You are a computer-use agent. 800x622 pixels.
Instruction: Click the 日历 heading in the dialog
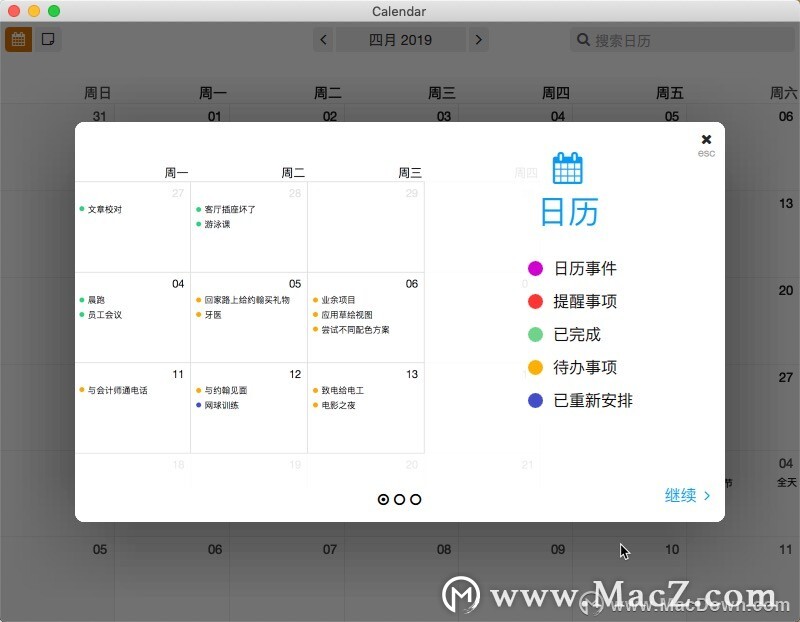pos(569,212)
